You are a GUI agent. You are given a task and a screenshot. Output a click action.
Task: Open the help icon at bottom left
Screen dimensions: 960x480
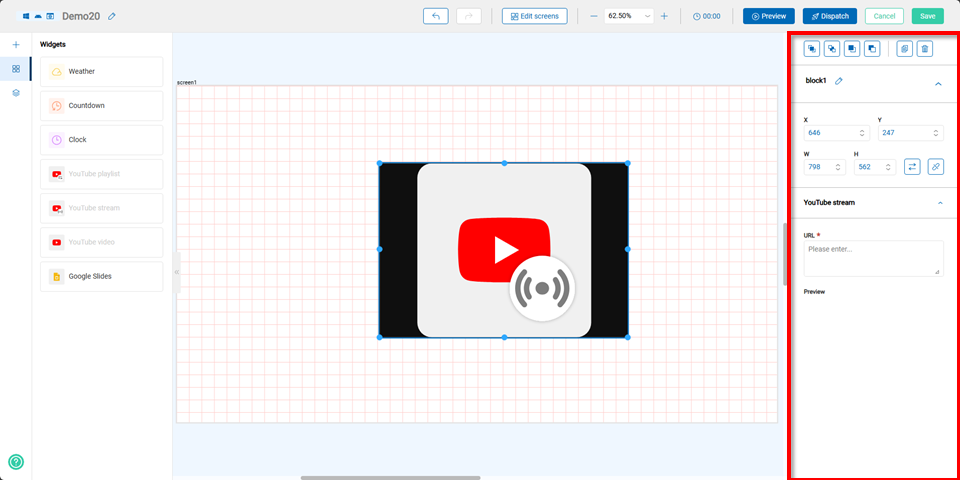click(16, 462)
